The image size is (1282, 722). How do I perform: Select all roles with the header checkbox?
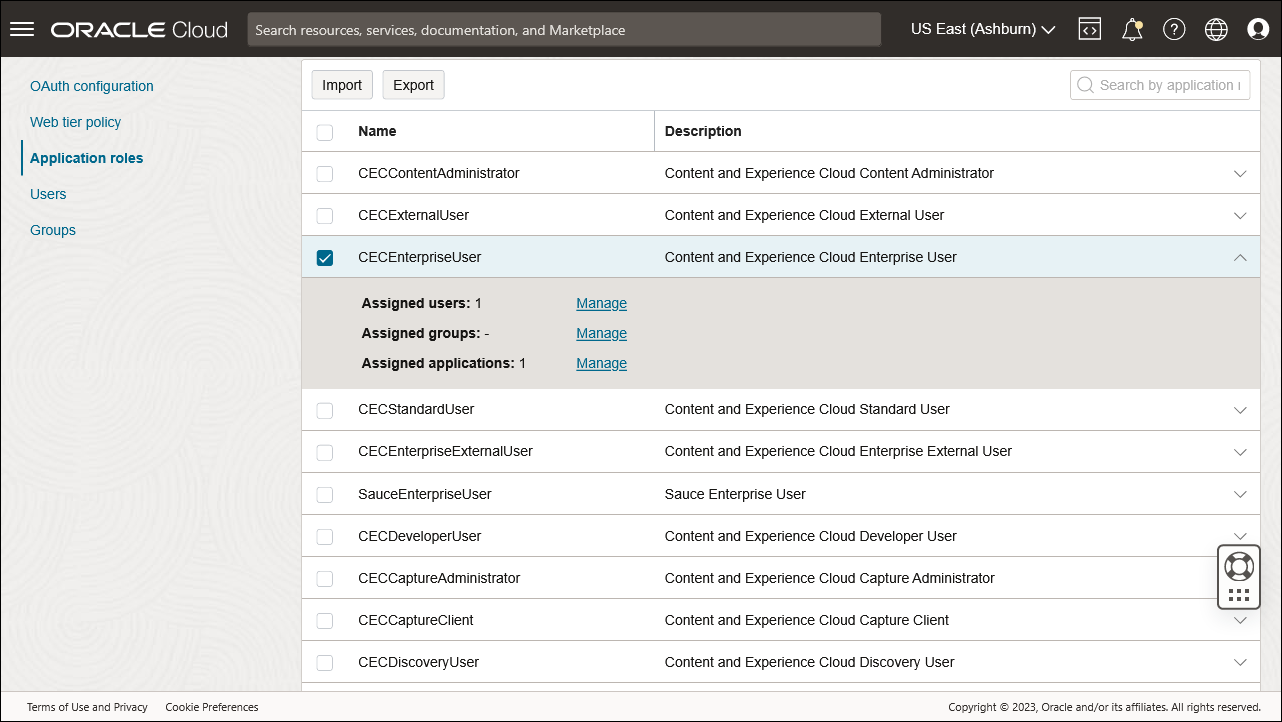pos(324,131)
